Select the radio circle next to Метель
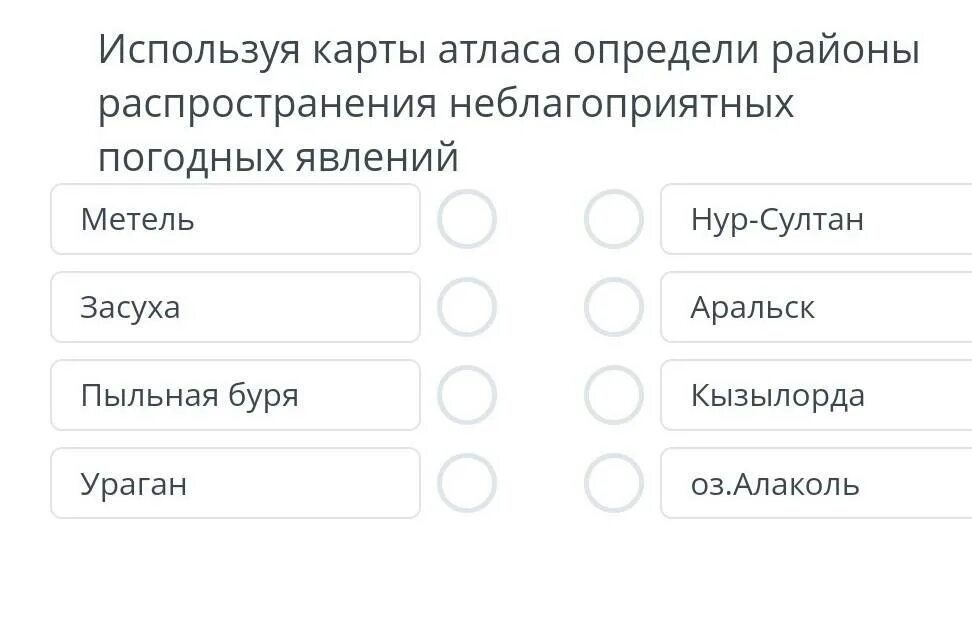This screenshot has height=628, width=972. click(467, 219)
